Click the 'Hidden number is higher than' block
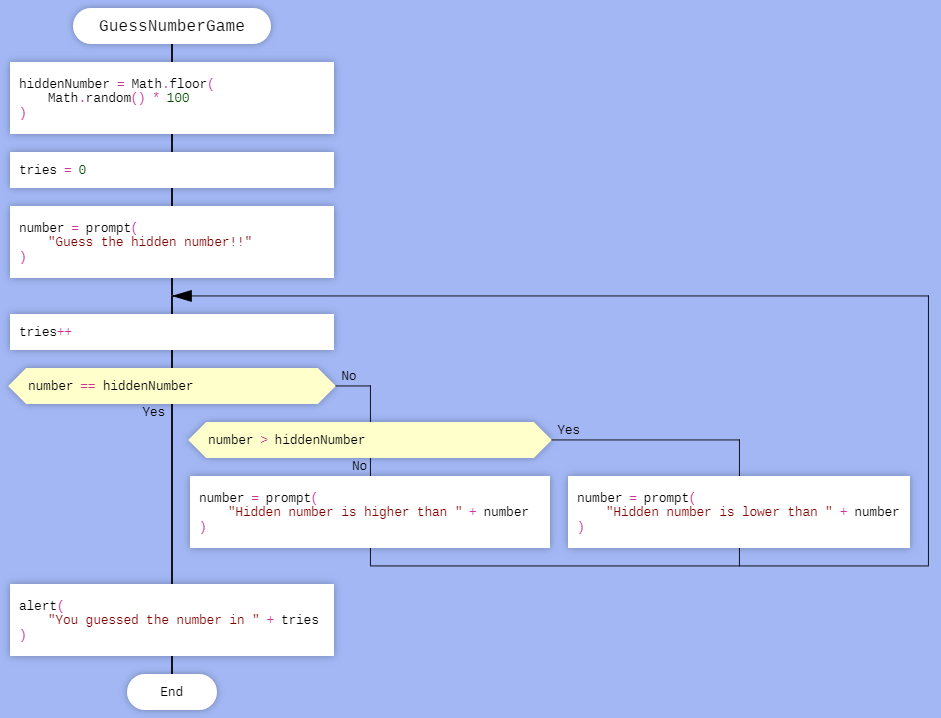The image size is (941, 718). tap(370, 512)
